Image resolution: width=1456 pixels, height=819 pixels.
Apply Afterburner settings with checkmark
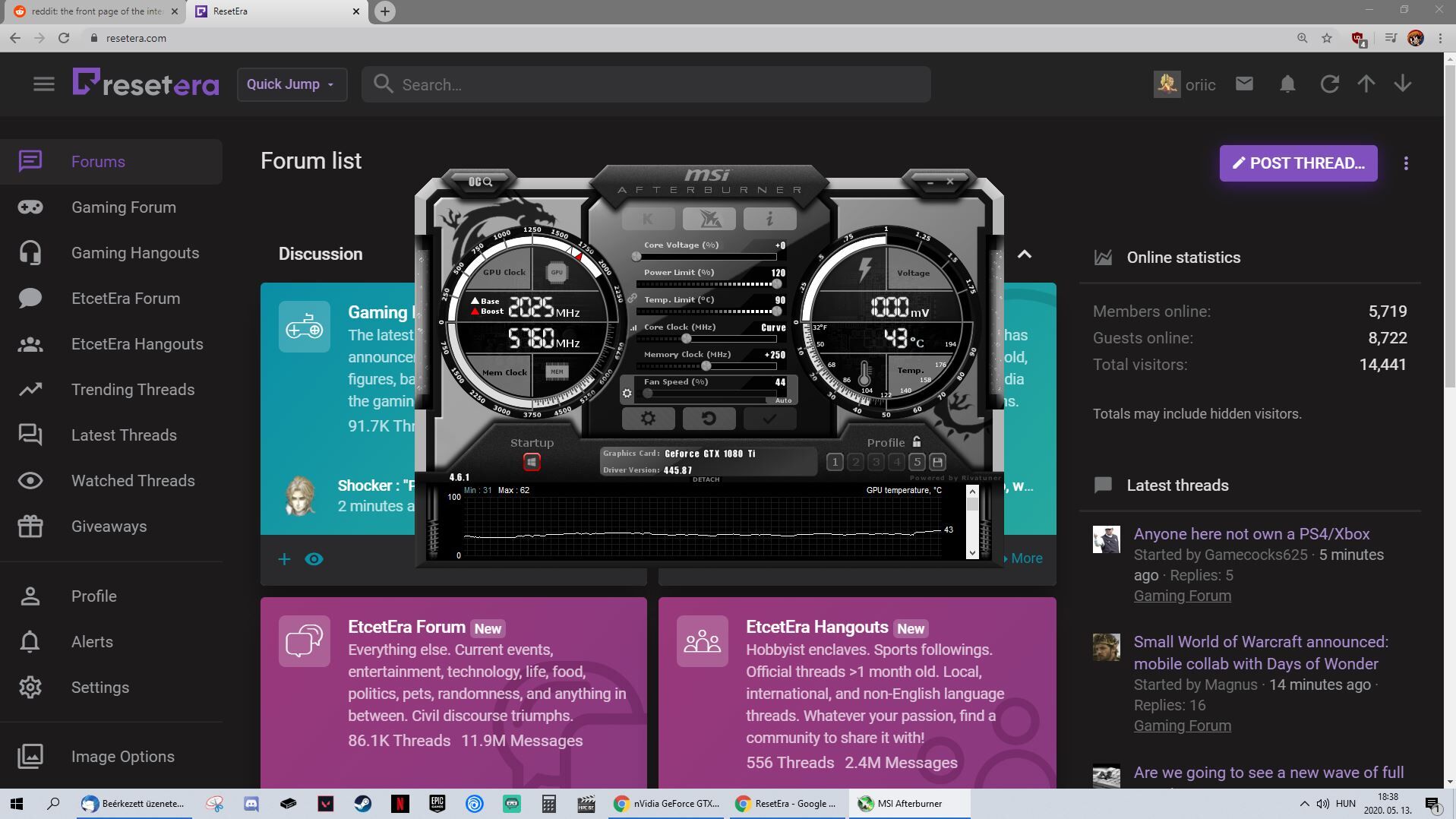click(769, 419)
